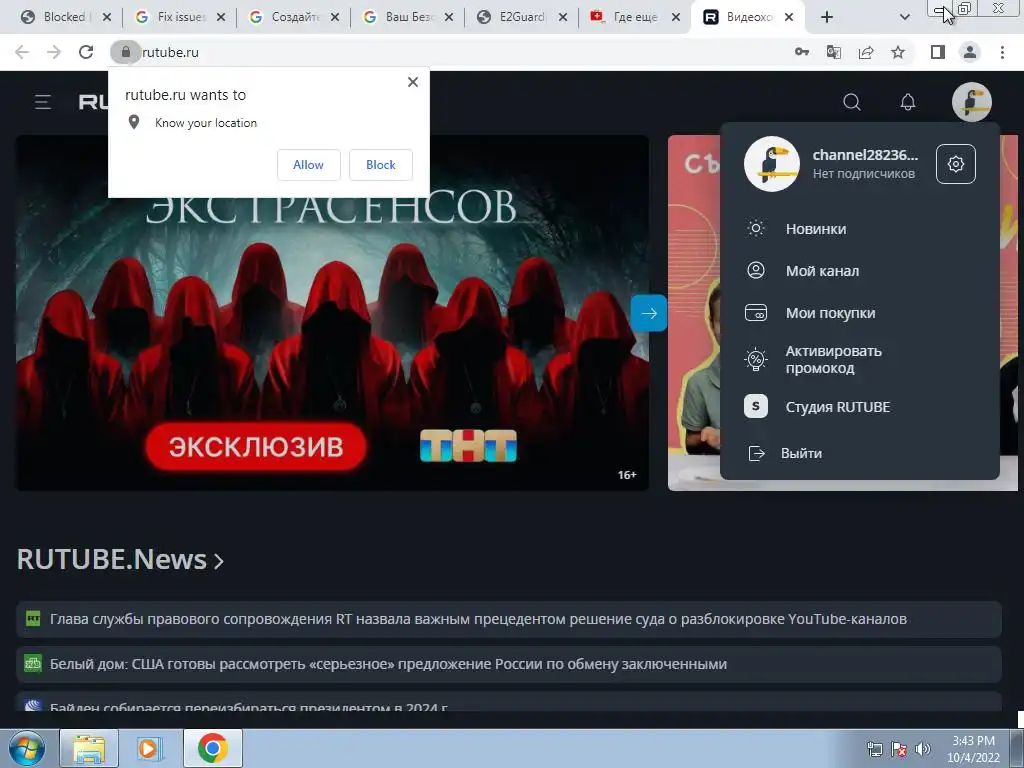Open a new tab with the plus button

827,17
